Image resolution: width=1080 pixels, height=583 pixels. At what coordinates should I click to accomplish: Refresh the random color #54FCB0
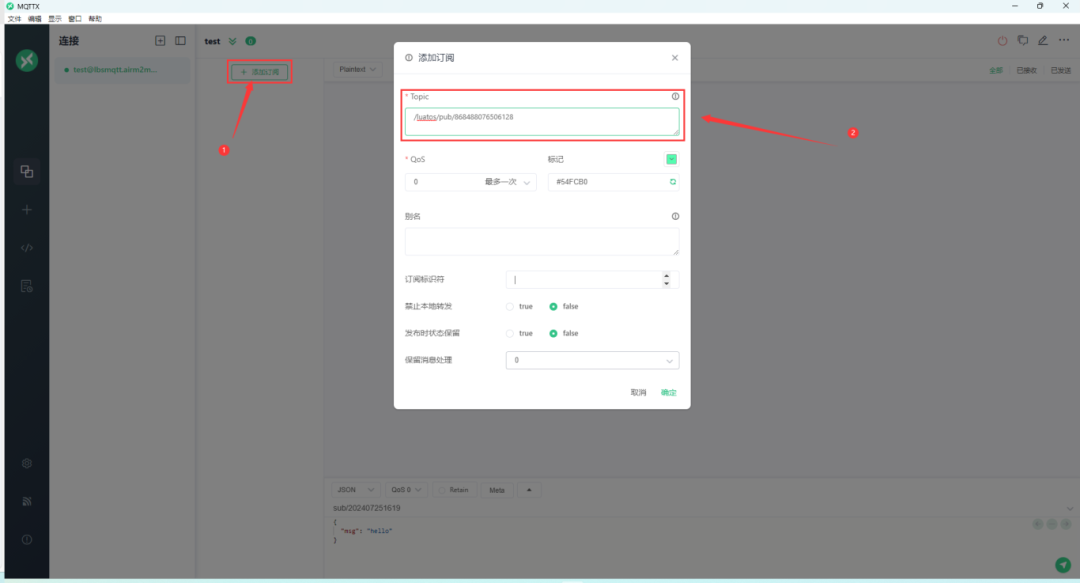pos(673,182)
